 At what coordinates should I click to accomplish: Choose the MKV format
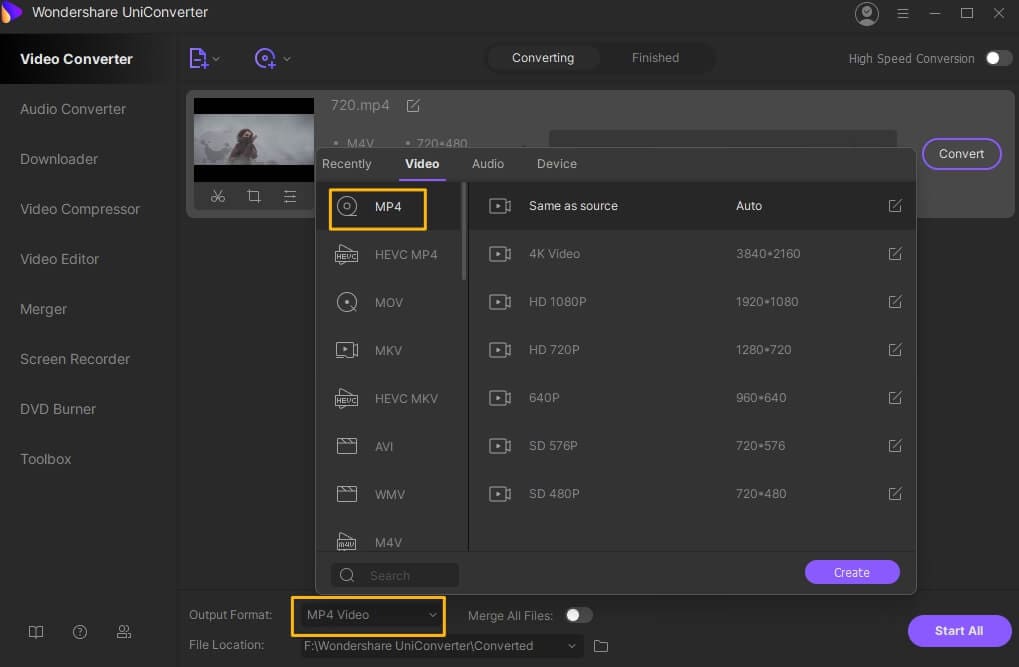point(389,350)
